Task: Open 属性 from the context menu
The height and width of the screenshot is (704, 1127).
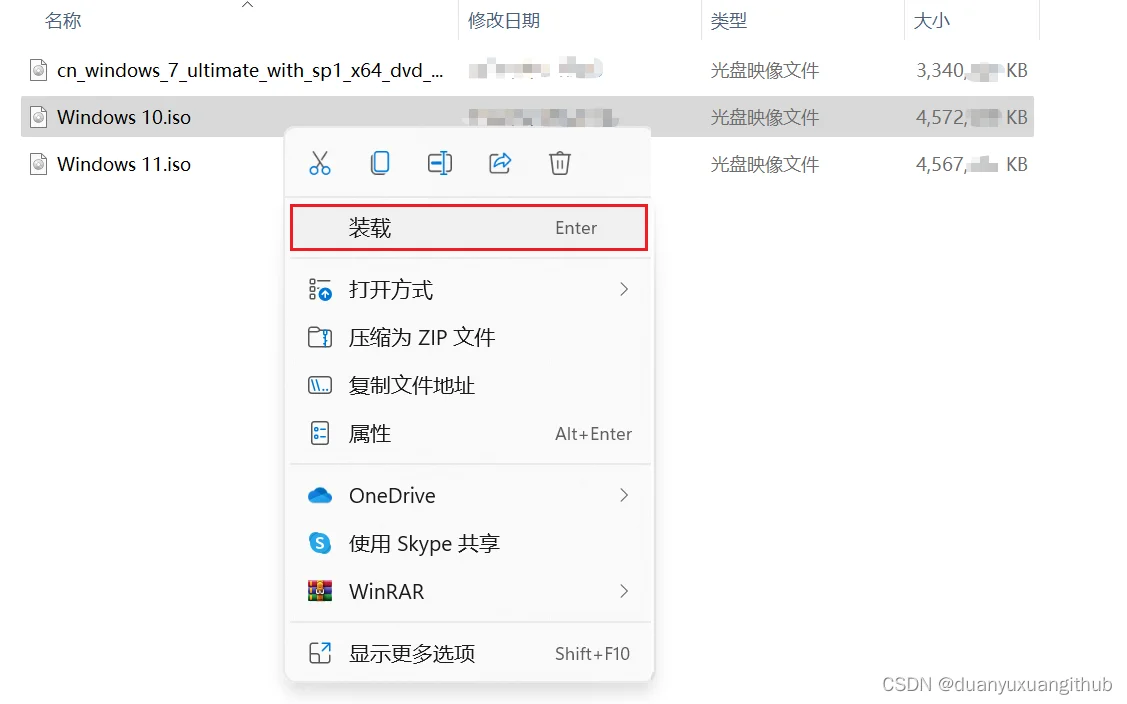Action: pos(469,434)
